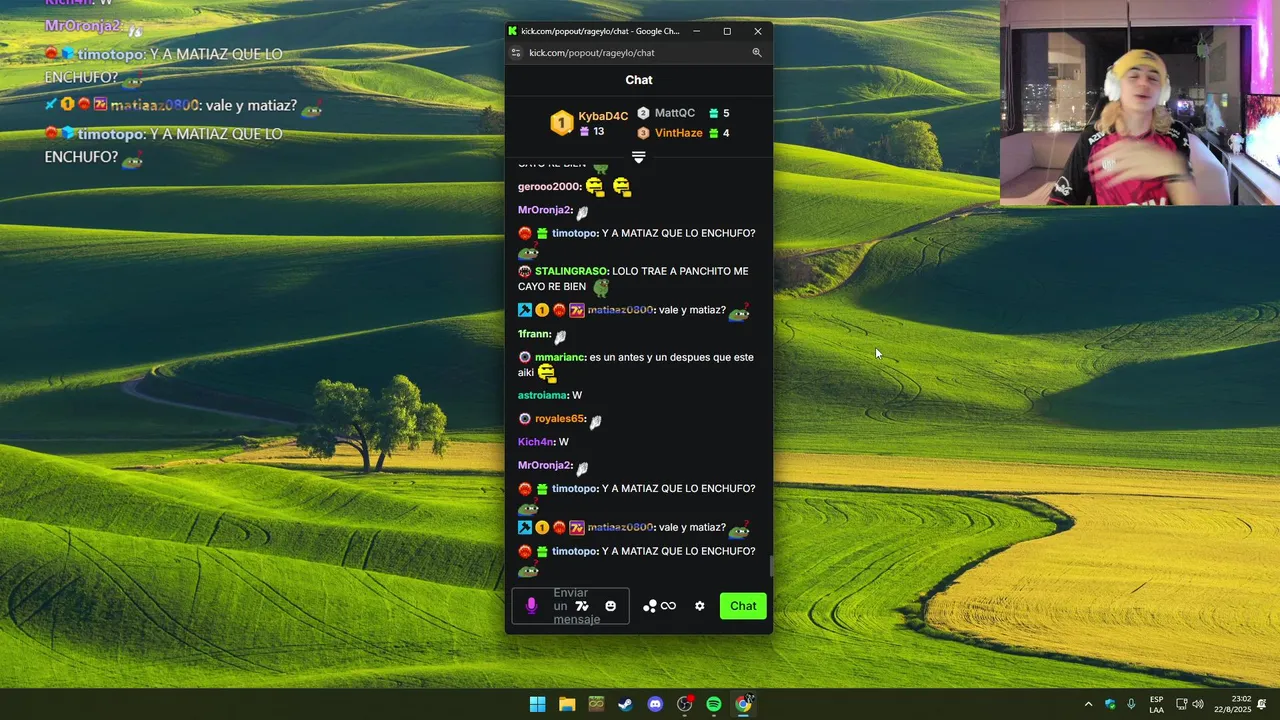Collapse the gift leaderboard arrow

pos(638,158)
